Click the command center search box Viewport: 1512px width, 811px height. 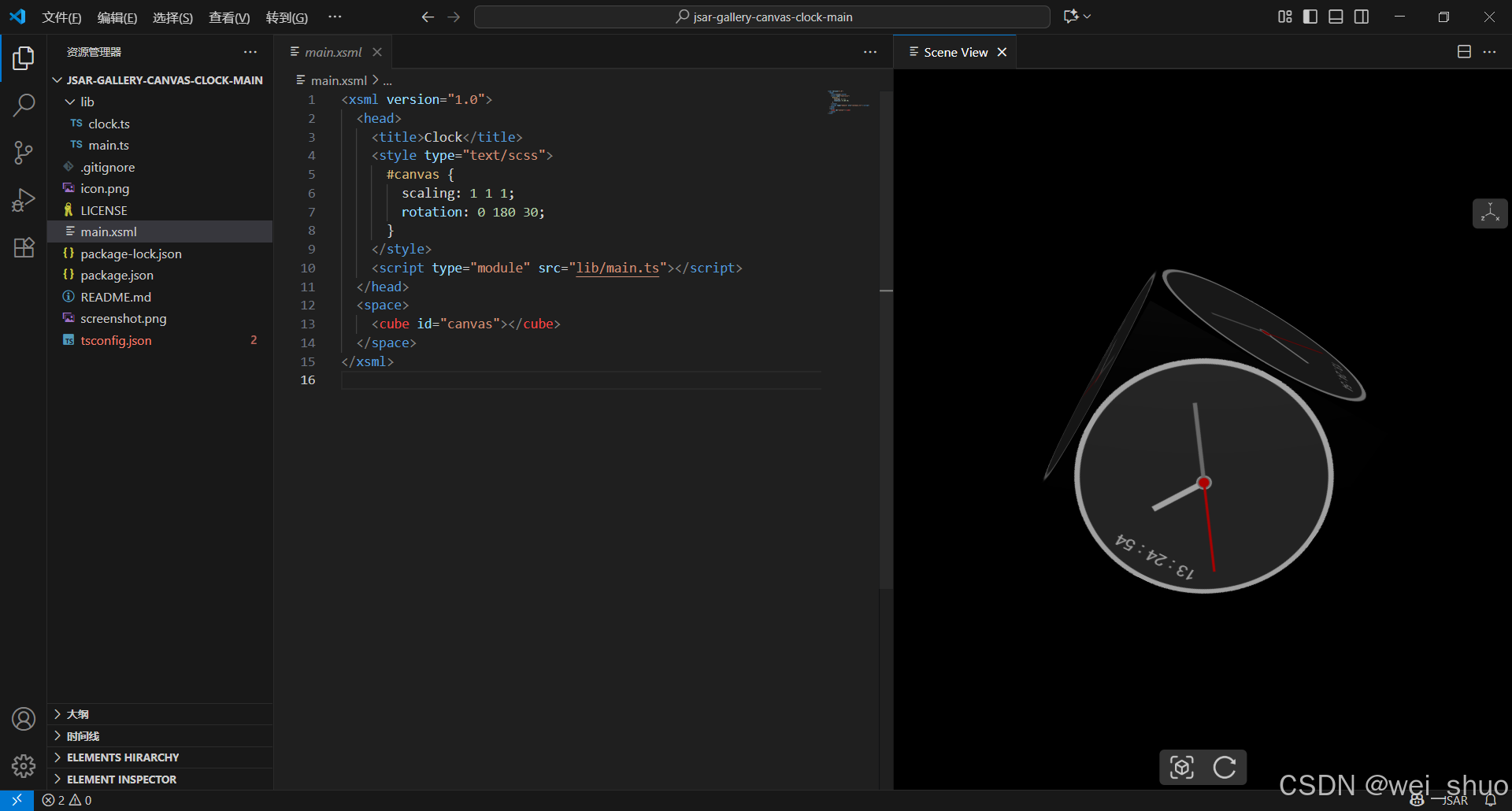tap(762, 17)
